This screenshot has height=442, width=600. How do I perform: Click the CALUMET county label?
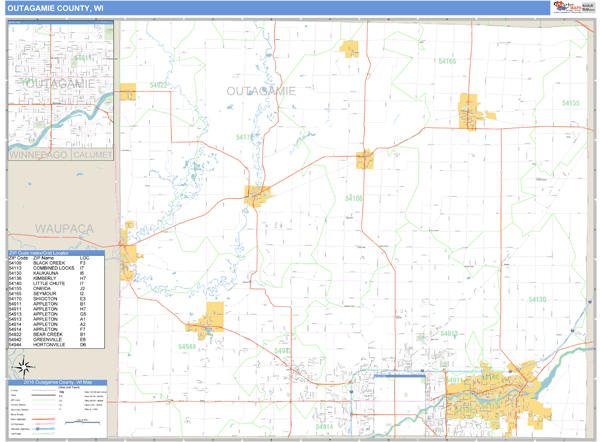tap(93, 155)
